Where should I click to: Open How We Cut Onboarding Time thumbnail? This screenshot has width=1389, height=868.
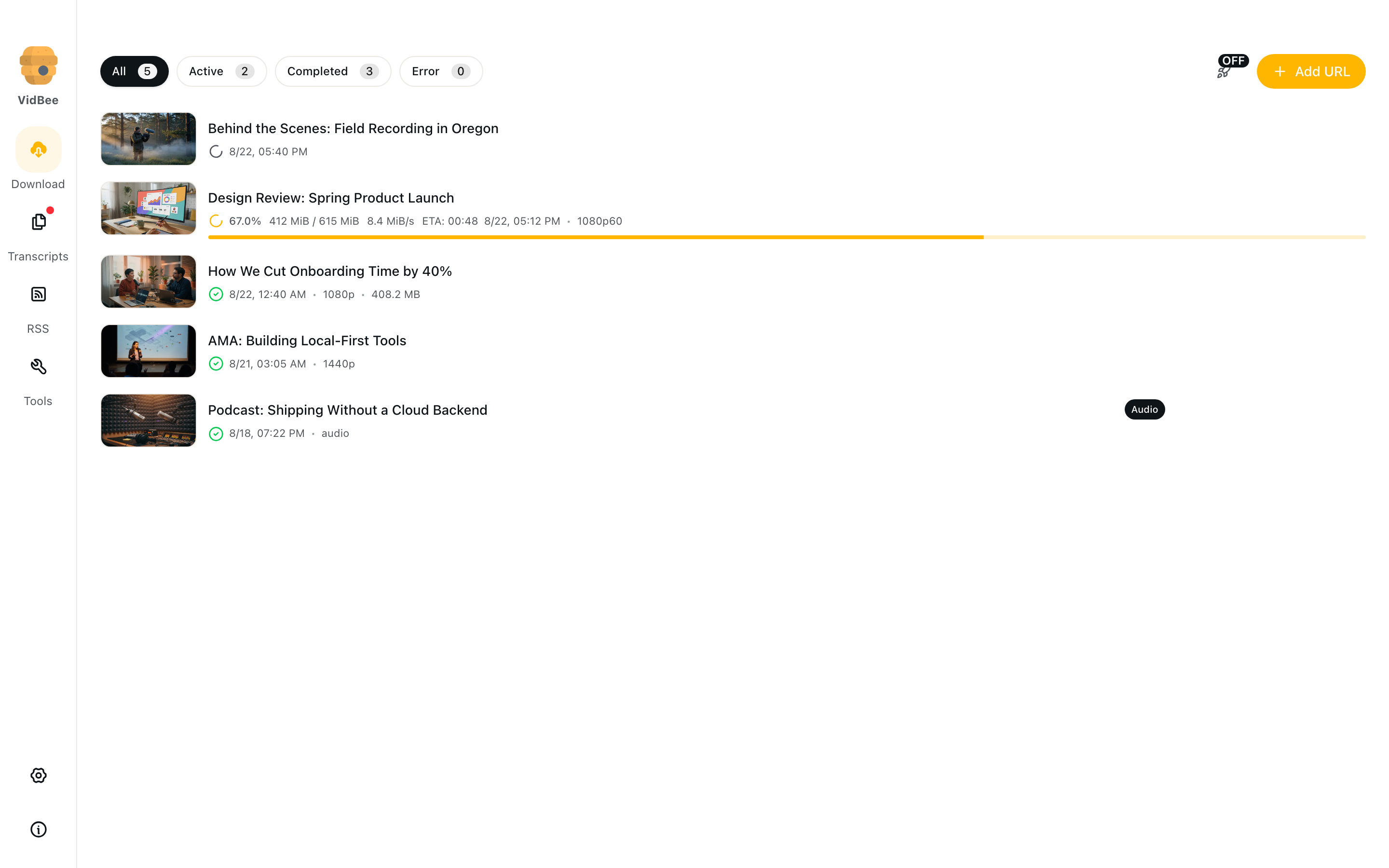pos(149,282)
